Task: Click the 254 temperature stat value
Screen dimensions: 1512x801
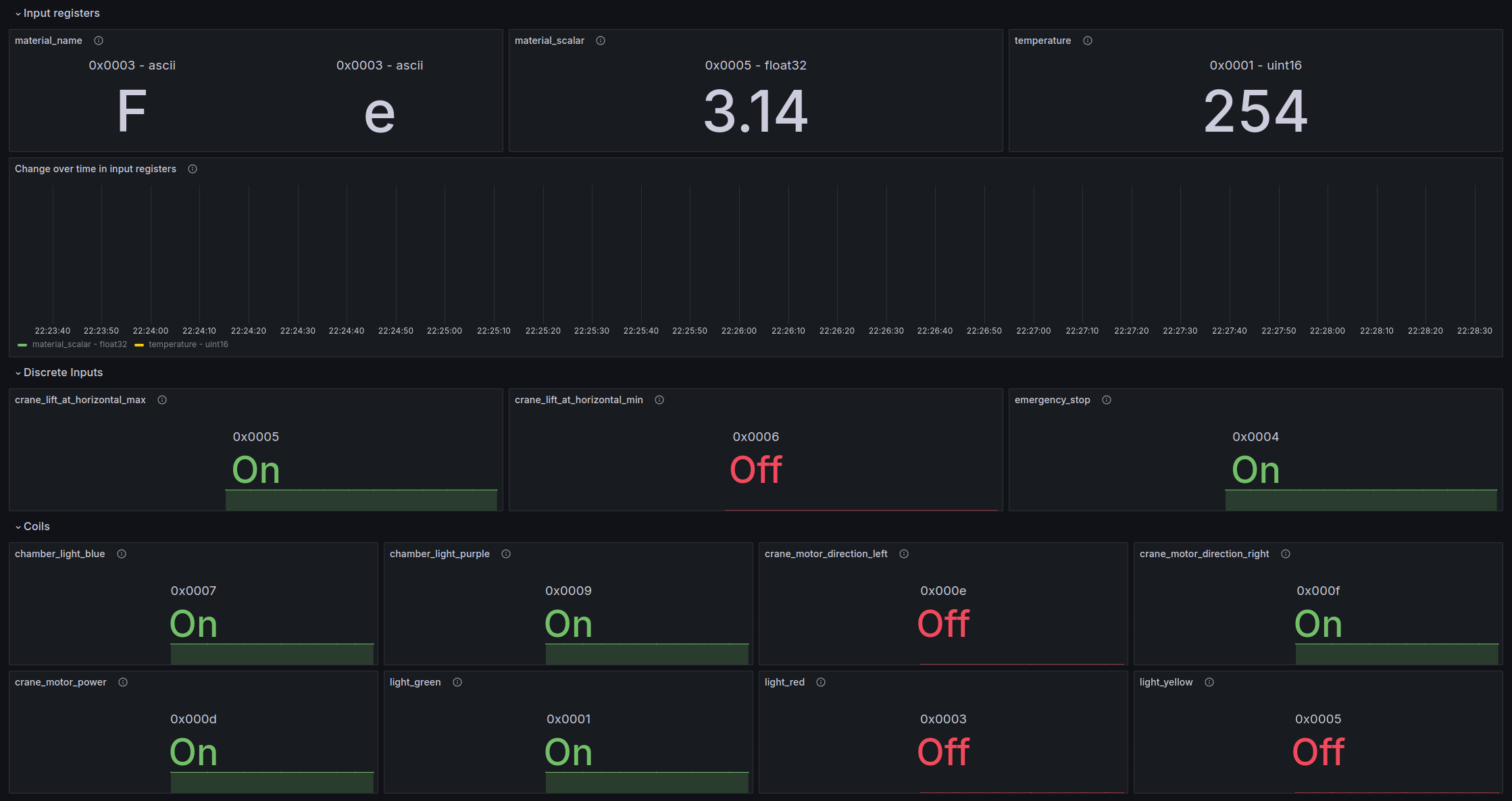Action: click(x=1255, y=111)
